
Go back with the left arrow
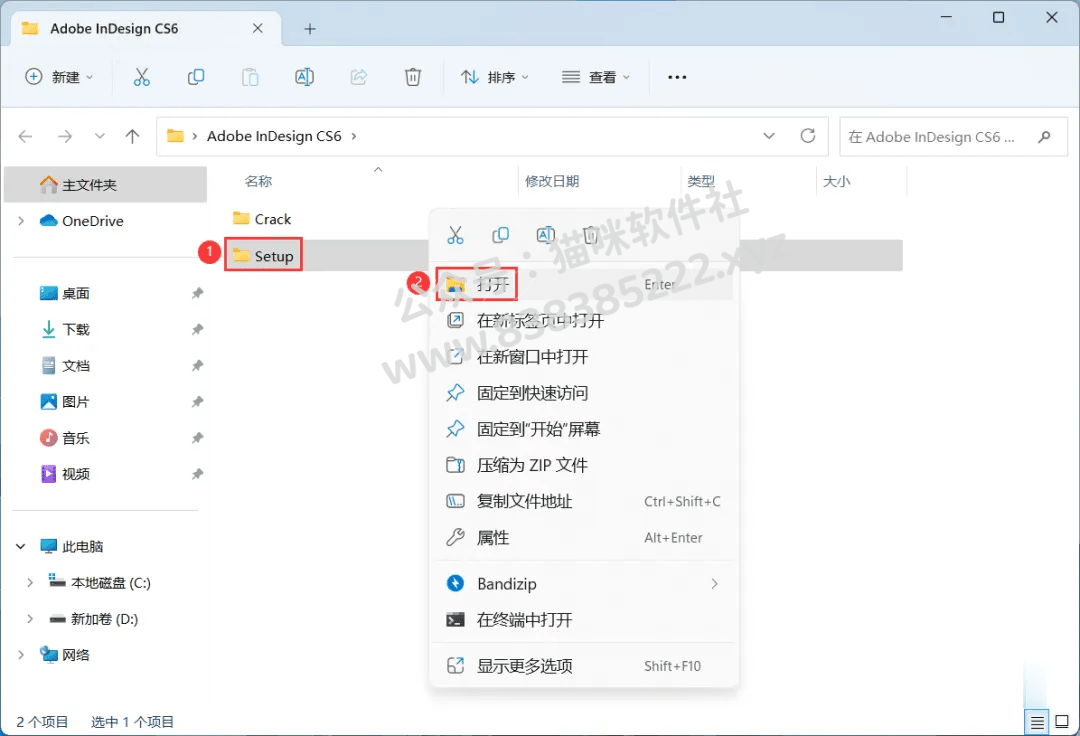(25, 136)
